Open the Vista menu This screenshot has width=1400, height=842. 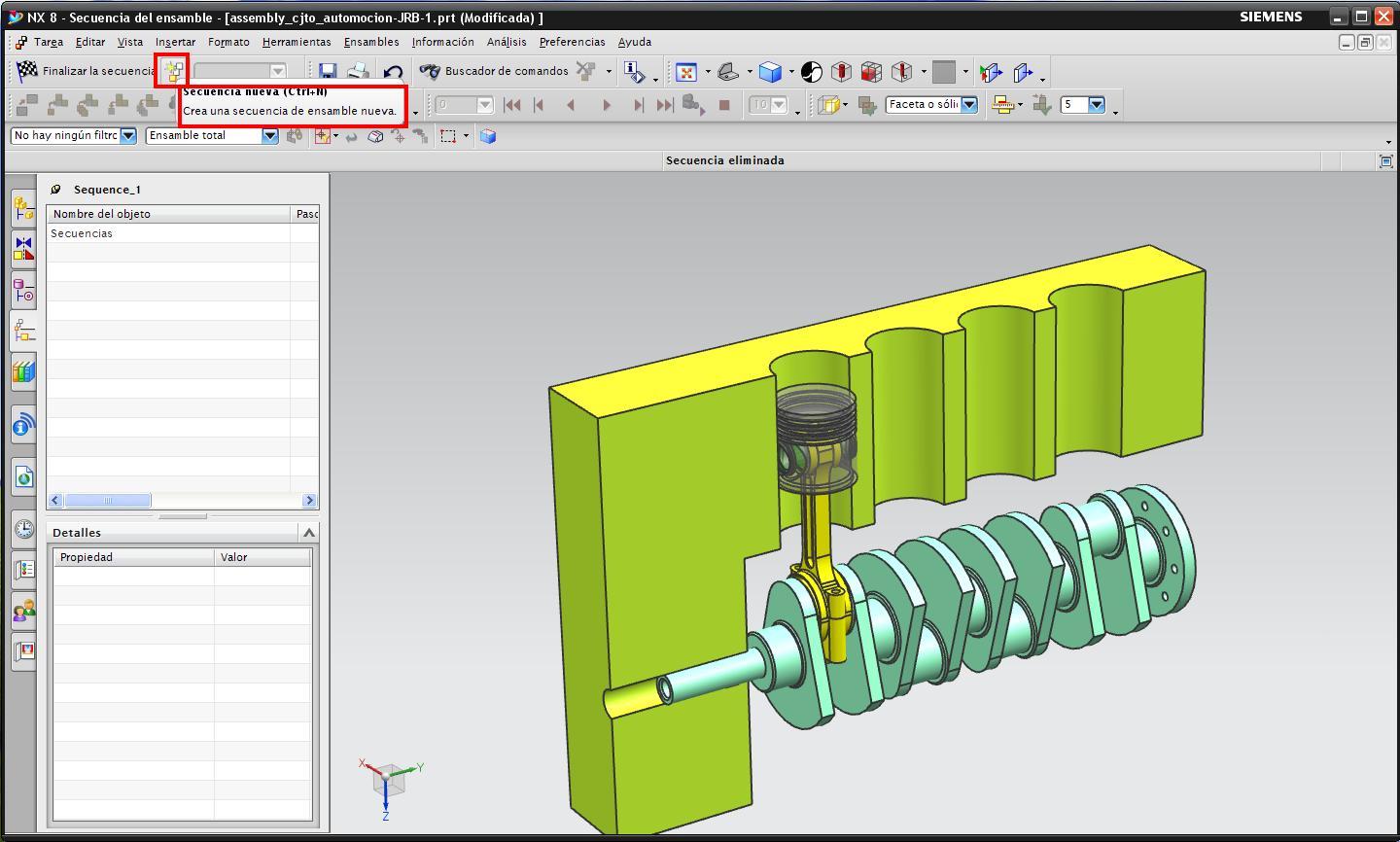tap(130, 42)
